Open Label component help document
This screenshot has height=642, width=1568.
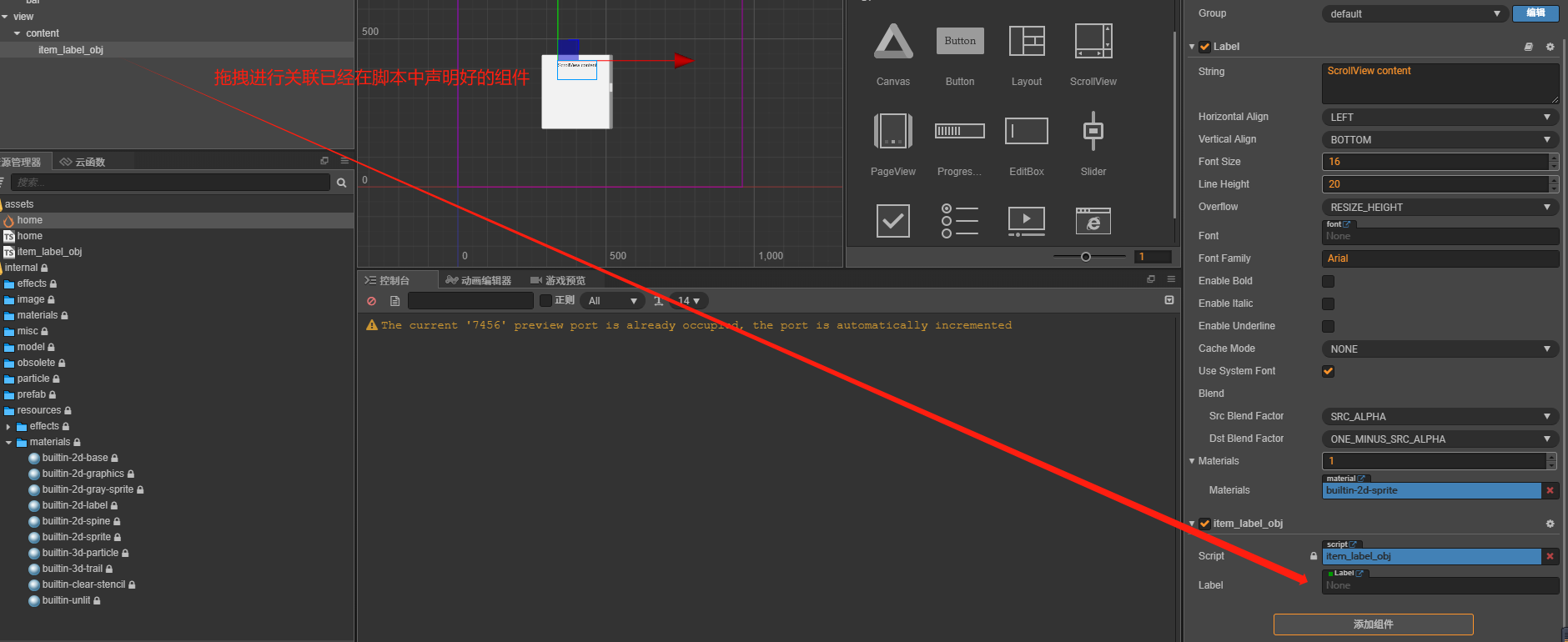(1529, 47)
